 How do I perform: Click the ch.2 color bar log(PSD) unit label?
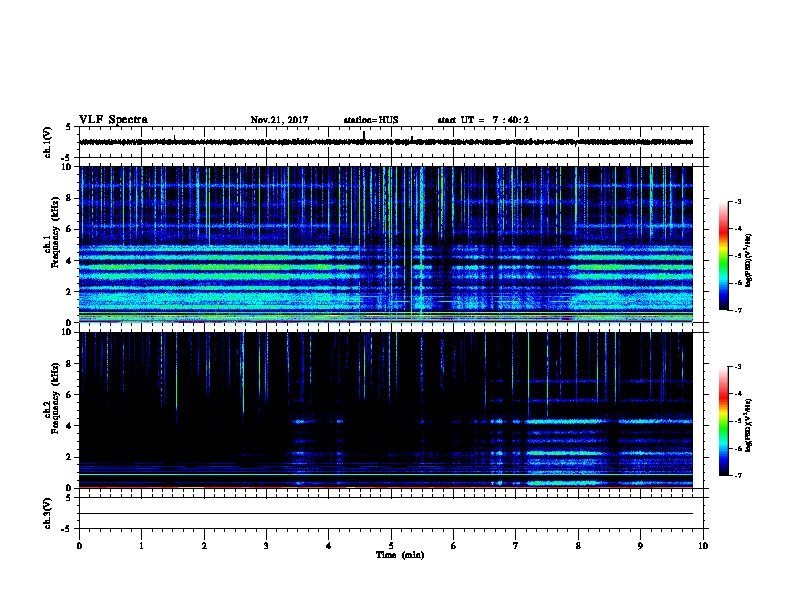pyautogui.click(x=748, y=425)
